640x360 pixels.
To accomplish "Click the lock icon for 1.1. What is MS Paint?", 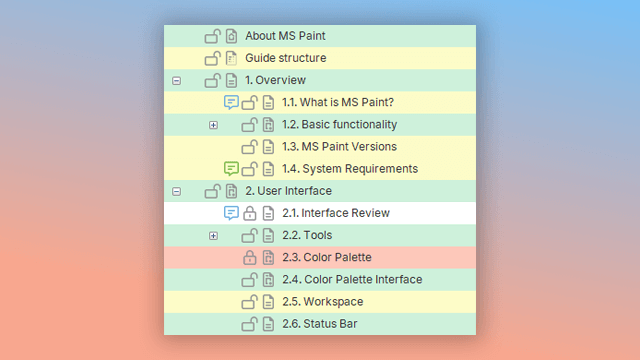I will click(250, 103).
